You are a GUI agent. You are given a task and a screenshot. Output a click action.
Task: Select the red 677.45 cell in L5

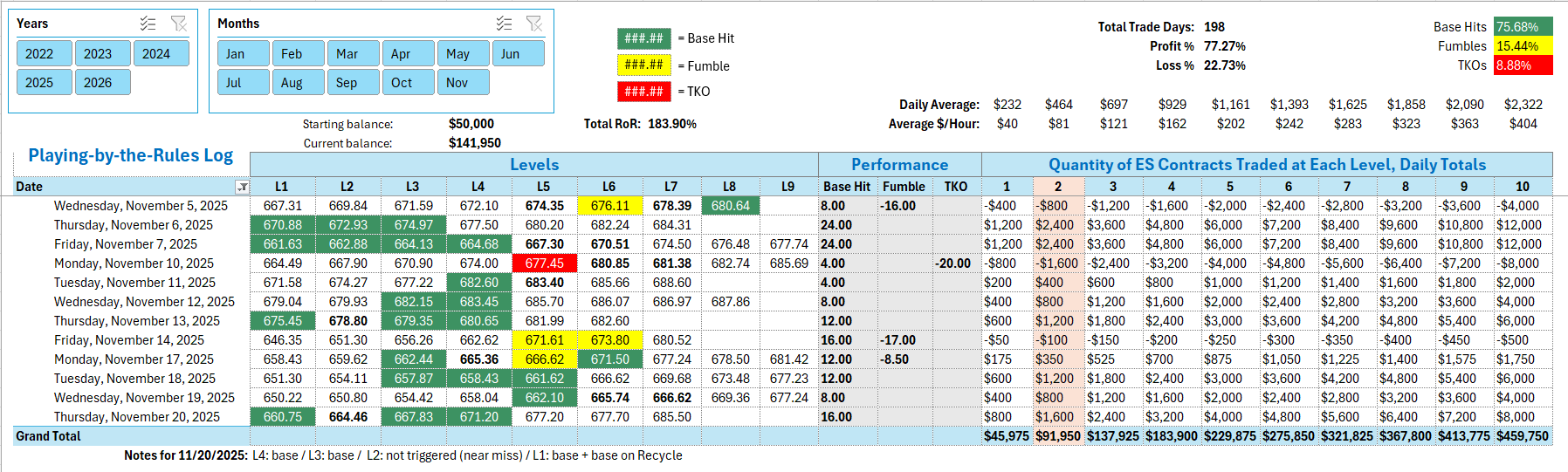pos(544,263)
